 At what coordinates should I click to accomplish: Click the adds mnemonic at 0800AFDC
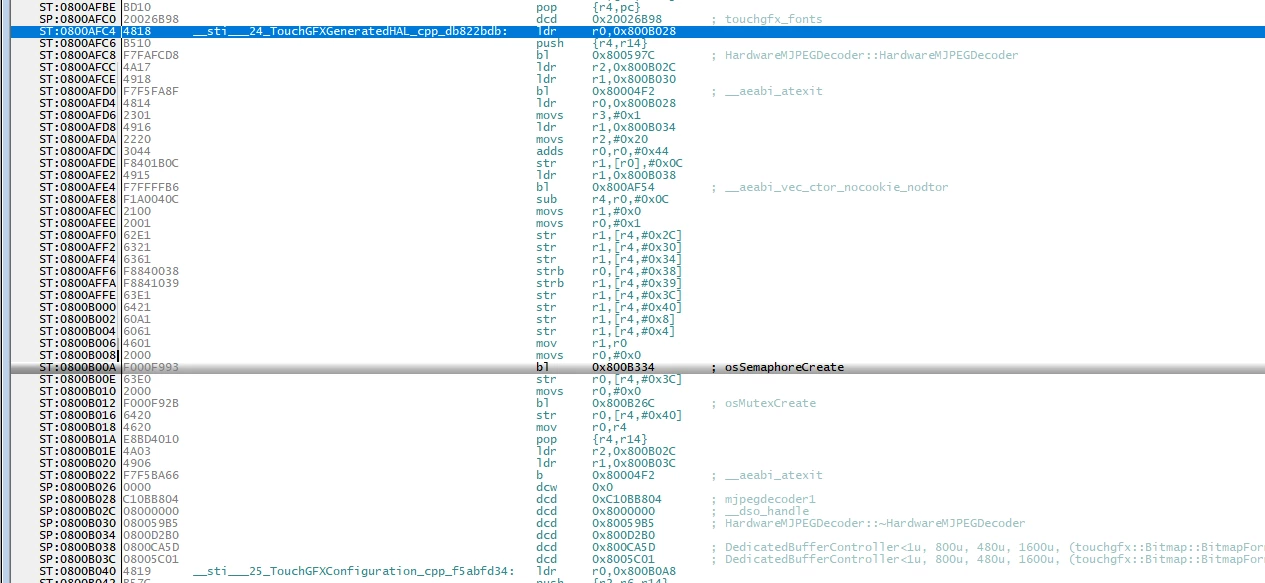pos(551,151)
